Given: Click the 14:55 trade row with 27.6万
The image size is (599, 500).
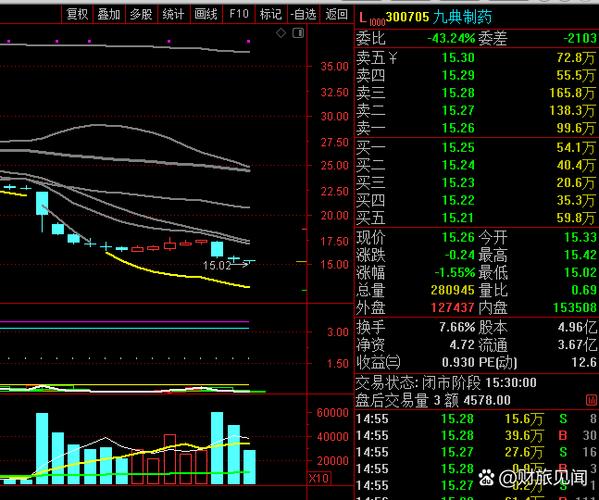Looking at the screenshot, I should pos(476,452).
